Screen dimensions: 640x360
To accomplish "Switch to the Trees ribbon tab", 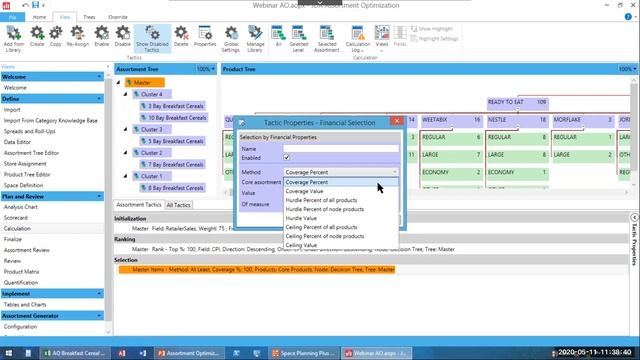I will [x=89, y=17].
